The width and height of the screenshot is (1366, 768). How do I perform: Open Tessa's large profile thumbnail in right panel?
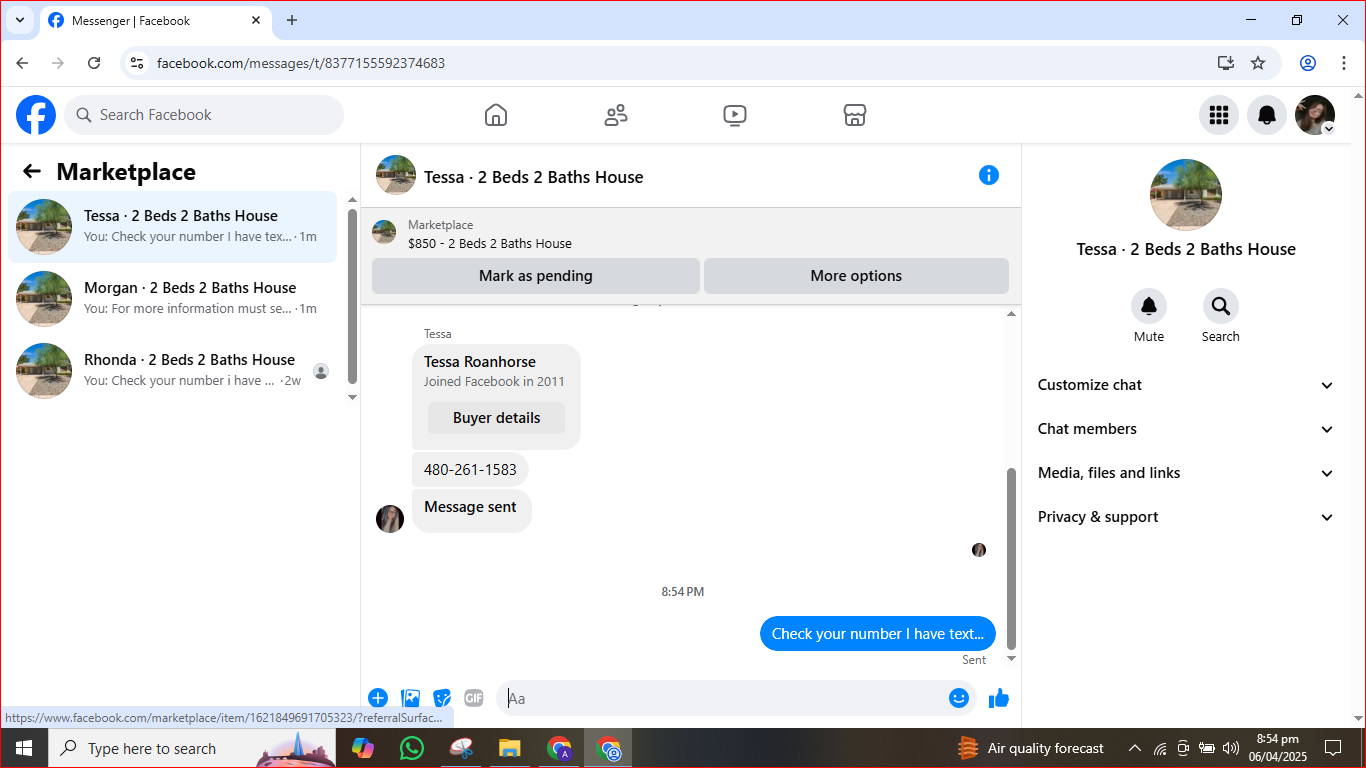[1186, 195]
